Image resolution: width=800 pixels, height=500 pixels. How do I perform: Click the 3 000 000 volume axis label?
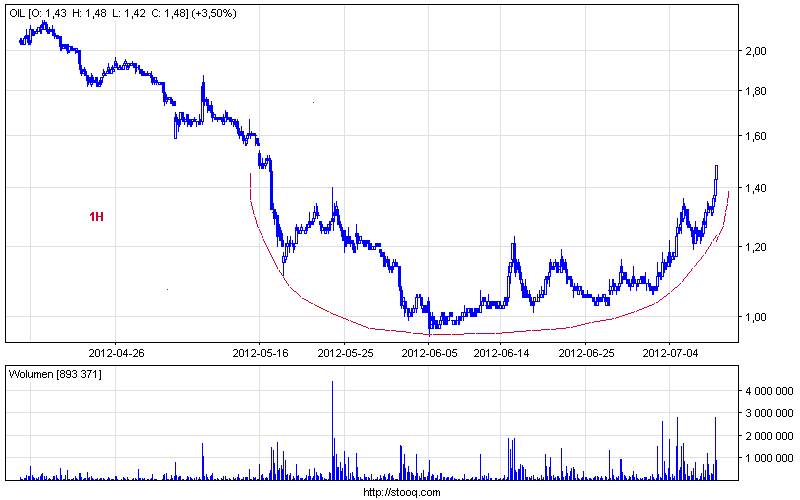coord(769,413)
